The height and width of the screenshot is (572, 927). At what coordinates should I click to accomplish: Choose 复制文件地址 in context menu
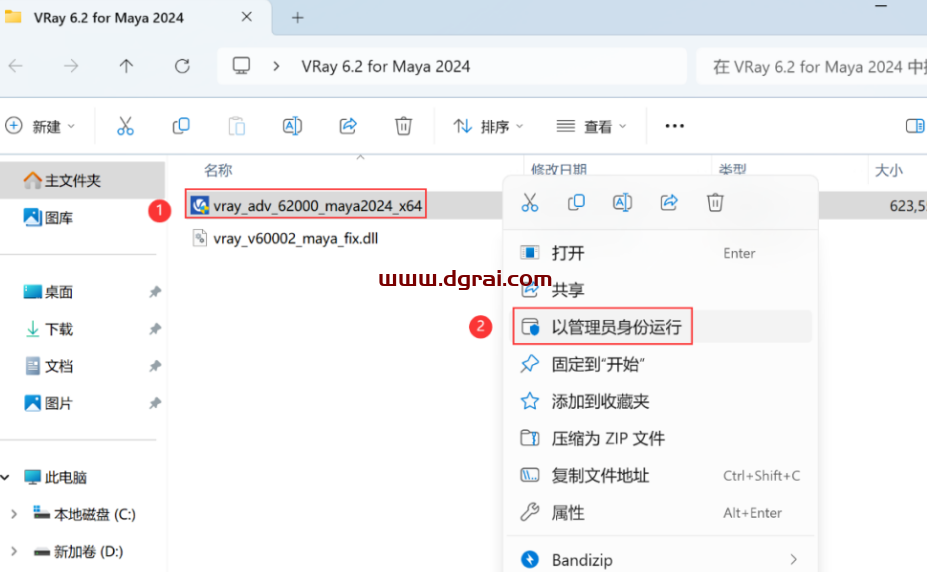662,475
